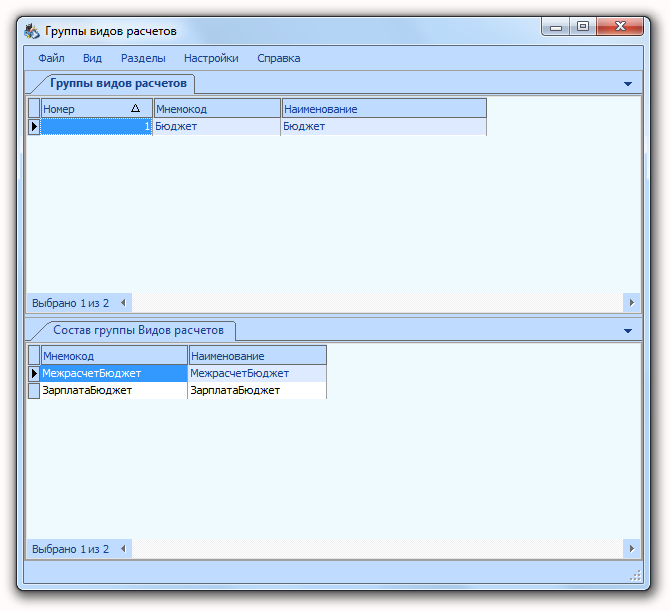The image size is (670, 611).
Task: Open the Справка menu
Action: [279, 58]
